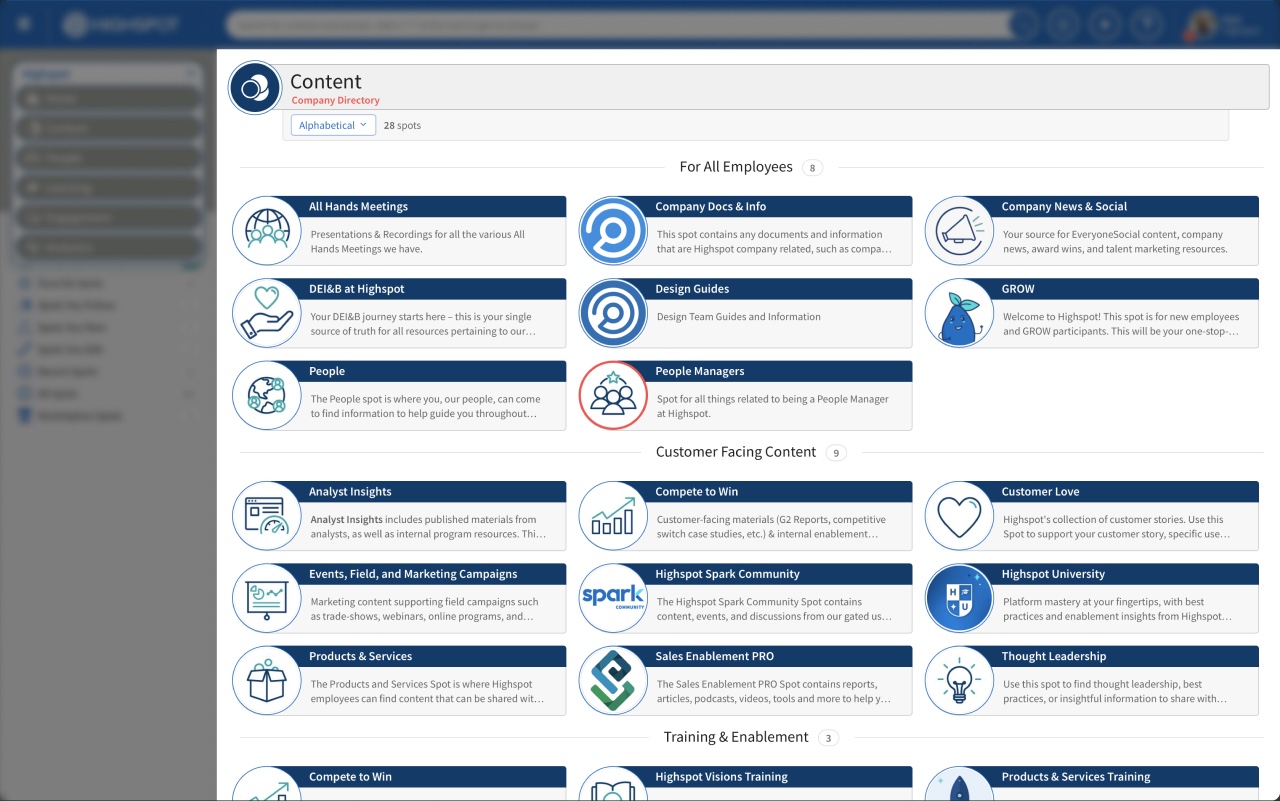
Task: Open the Customer Love heart icon
Action: pos(959,516)
